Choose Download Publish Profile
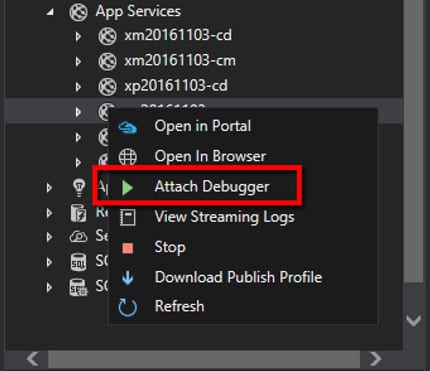430x371 pixels. [x=243, y=277]
